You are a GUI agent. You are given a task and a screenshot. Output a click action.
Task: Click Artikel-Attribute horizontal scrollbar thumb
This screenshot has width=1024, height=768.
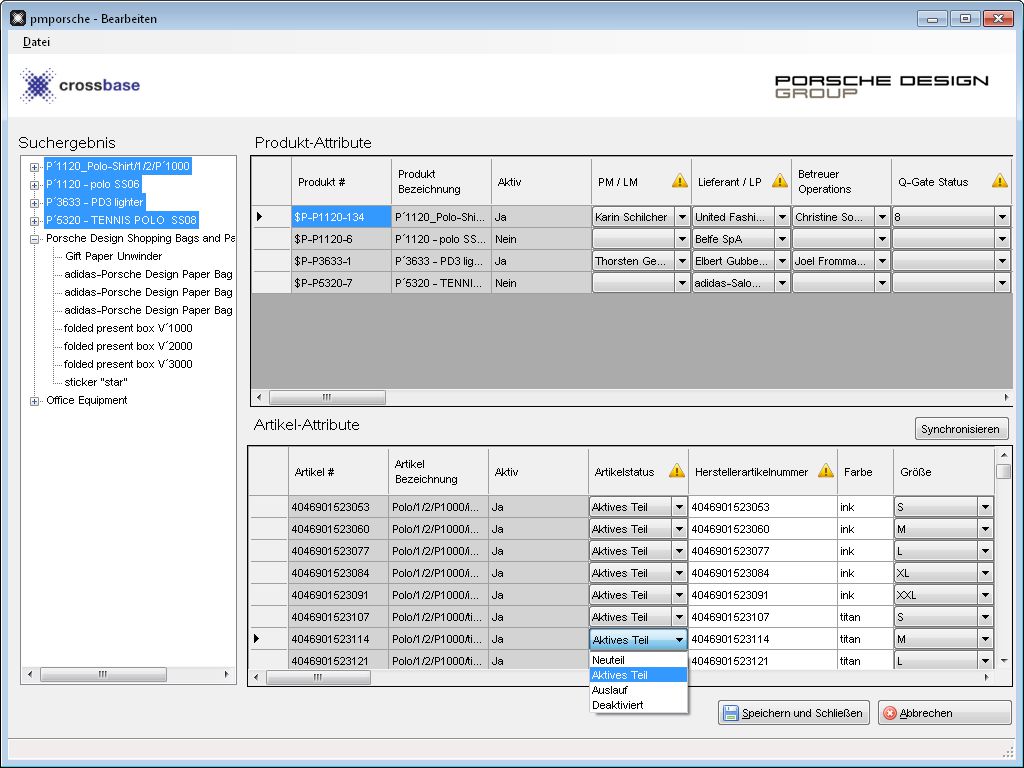click(x=318, y=678)
